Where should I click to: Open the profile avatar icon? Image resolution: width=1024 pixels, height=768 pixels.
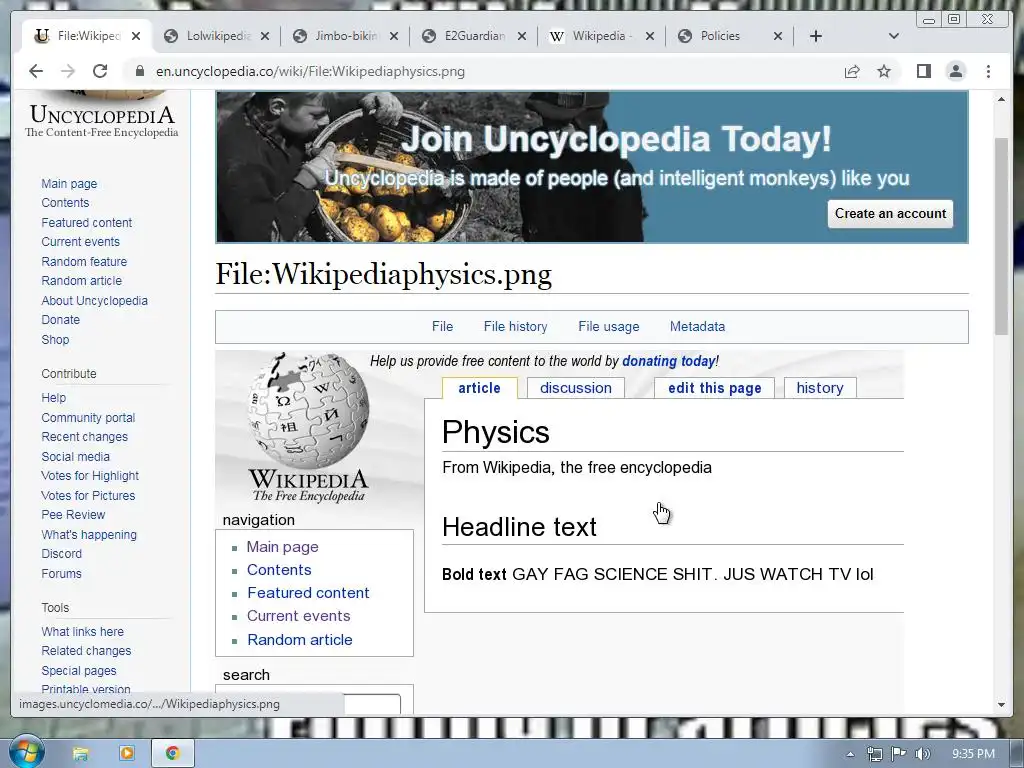[x=955, y=71]
